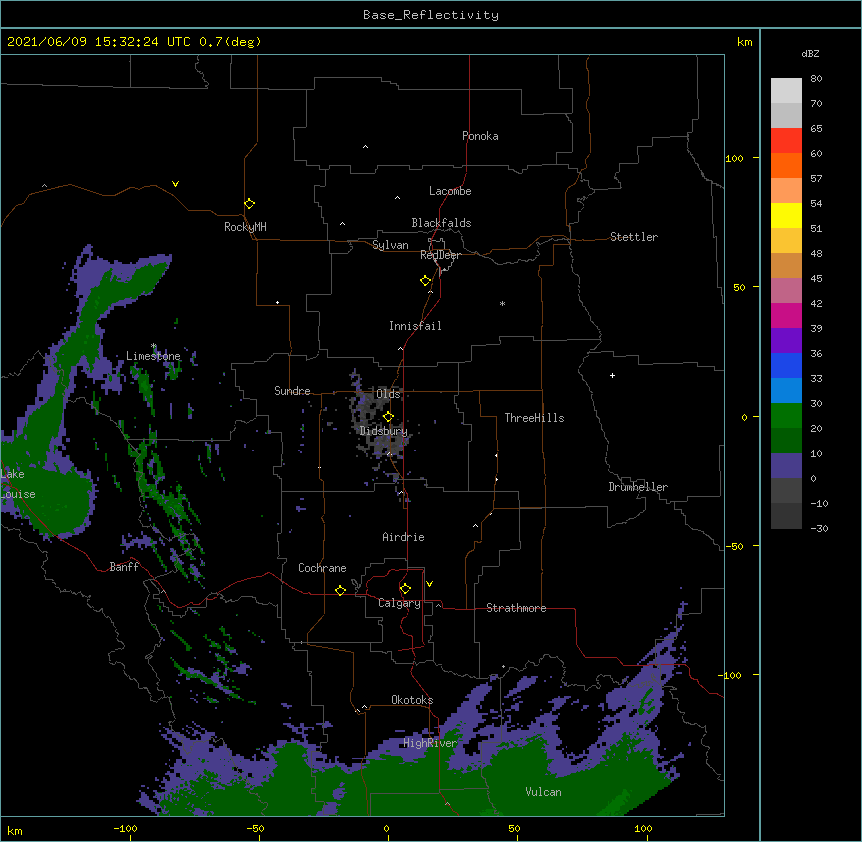Click the Innisfail city label
The width and height of the screenshot is (862, 842).
tap(415, 326)
